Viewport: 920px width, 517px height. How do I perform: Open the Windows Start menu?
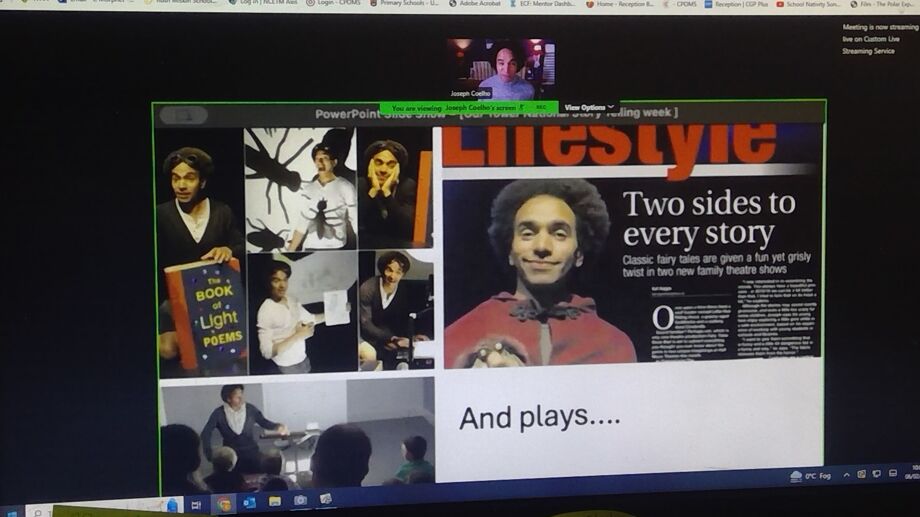point(8,512)
